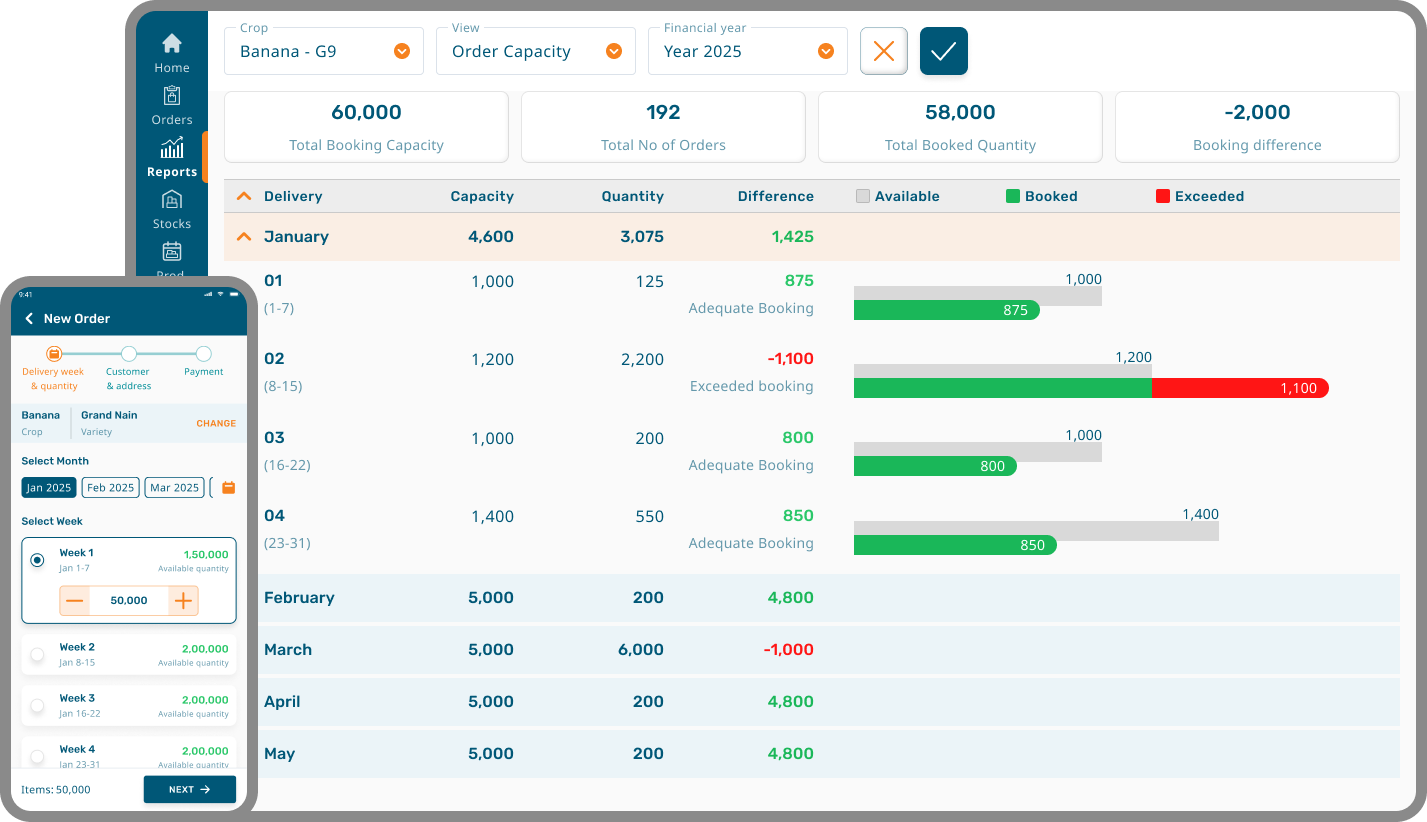Confirm filters with the checkmark button

(943, 51)
